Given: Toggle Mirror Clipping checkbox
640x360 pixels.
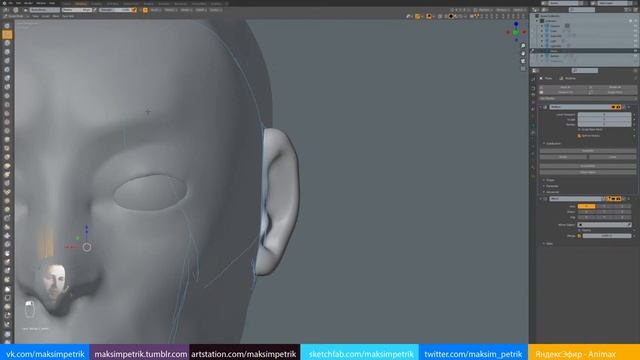Looking at the screenshot, I should 579,230.
